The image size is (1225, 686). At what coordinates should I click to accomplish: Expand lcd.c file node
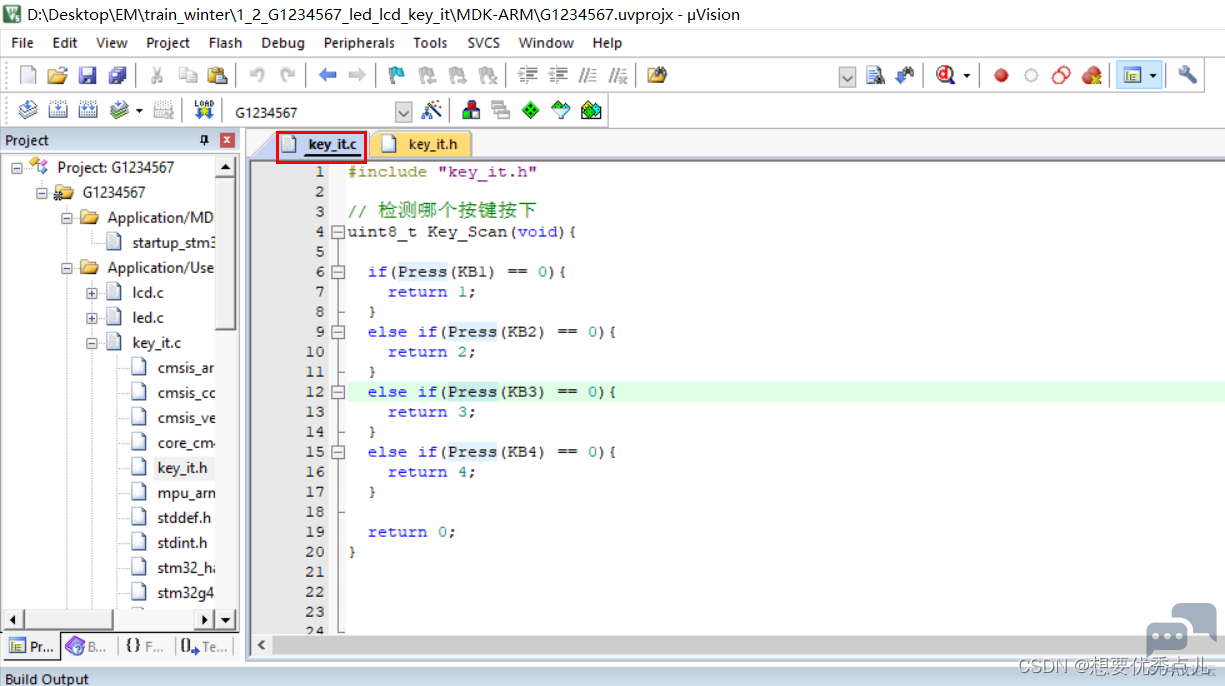[92, 293]
